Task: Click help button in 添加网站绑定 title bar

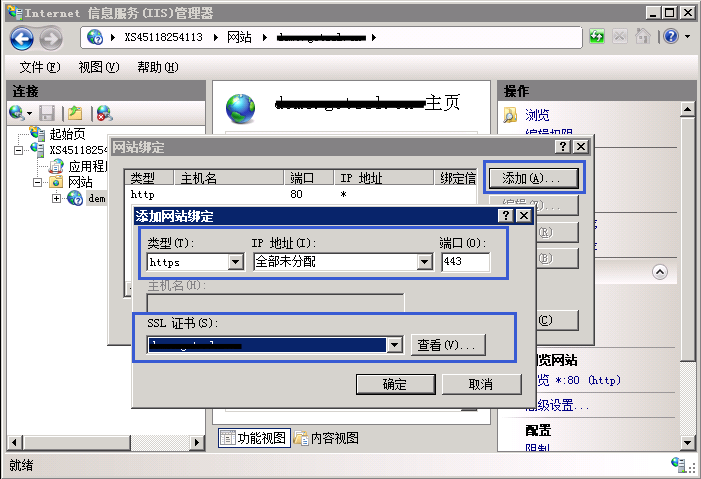Action: [x=506, y=216]
